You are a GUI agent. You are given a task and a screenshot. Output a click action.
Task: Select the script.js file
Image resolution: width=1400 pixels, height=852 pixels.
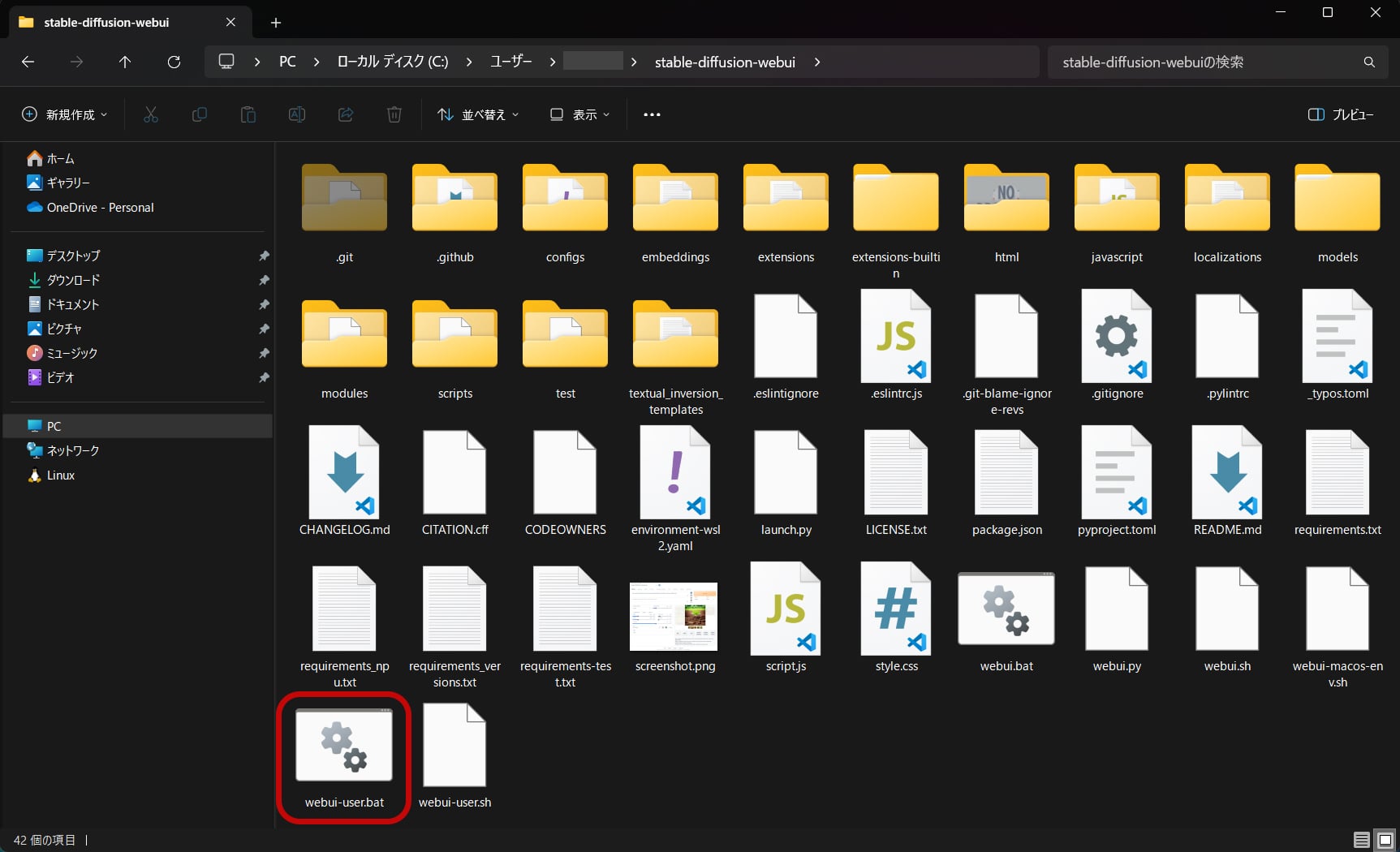point(786,617)
